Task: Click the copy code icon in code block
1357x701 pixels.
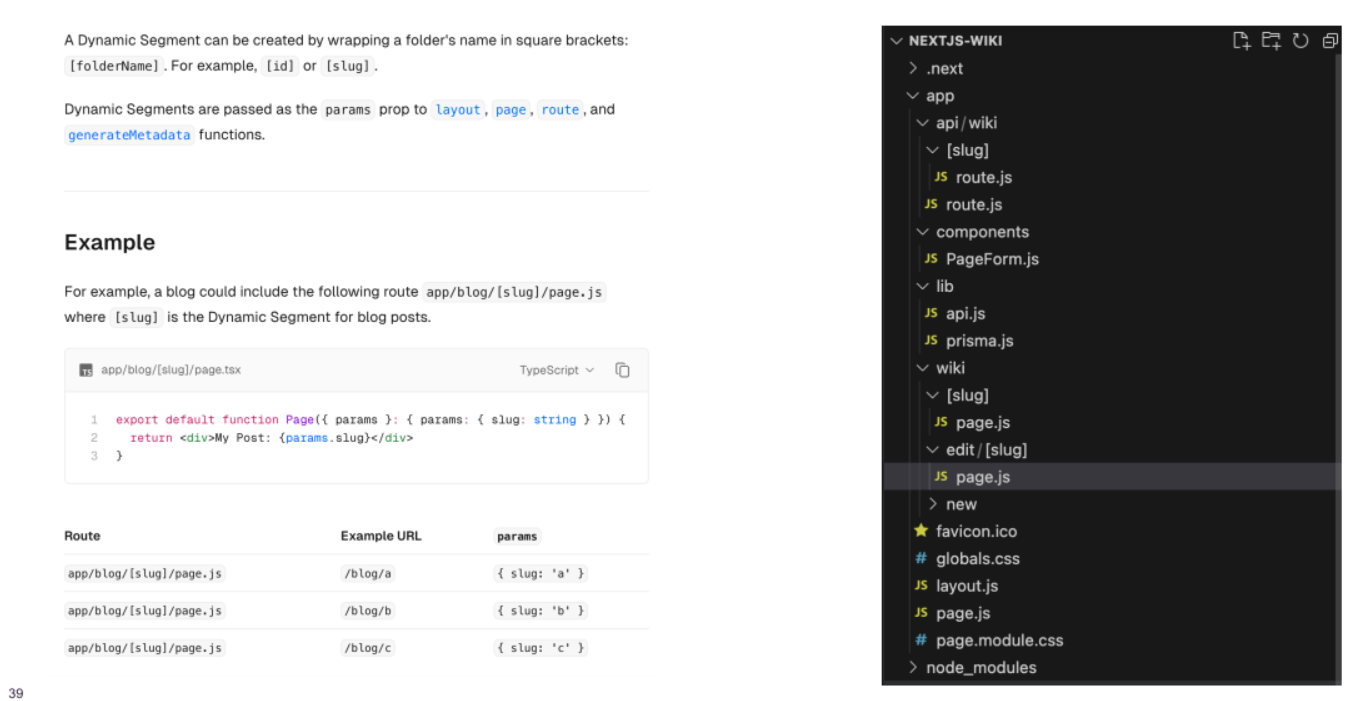Action: 622,370
